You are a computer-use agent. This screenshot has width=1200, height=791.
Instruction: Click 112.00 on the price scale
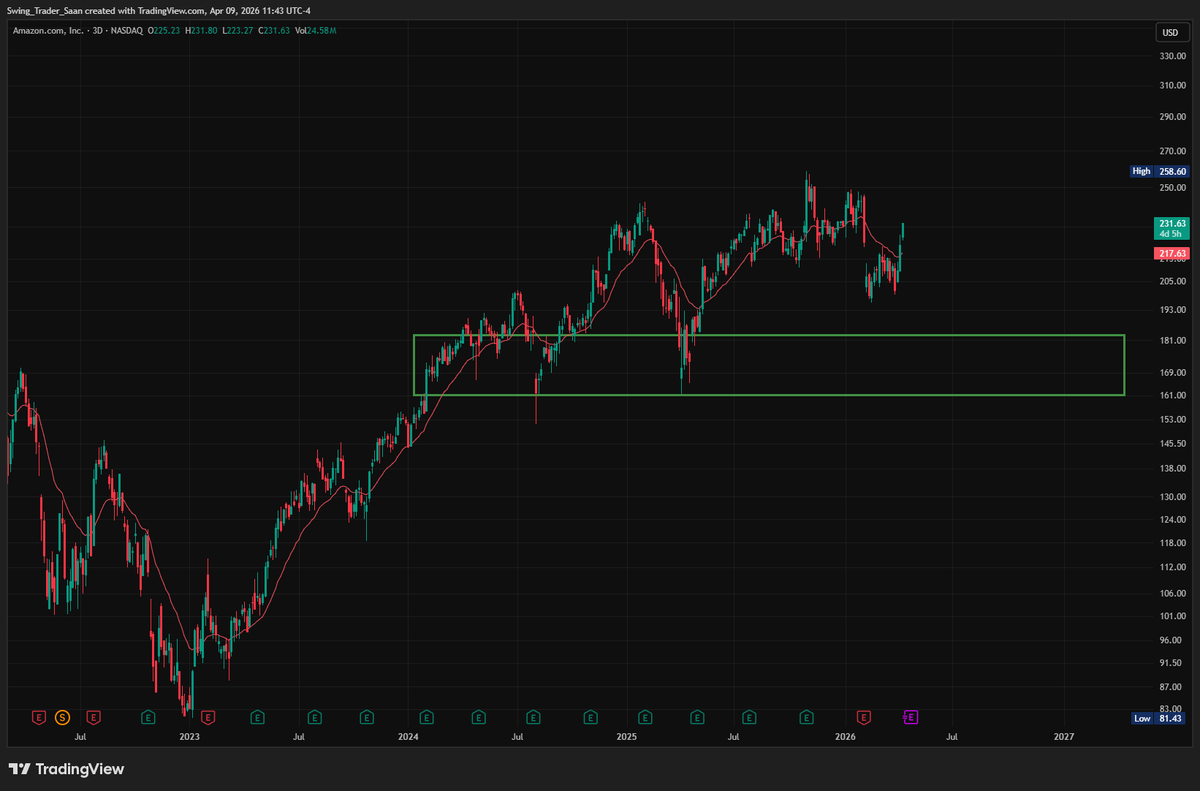click(x=1172, y=568)
